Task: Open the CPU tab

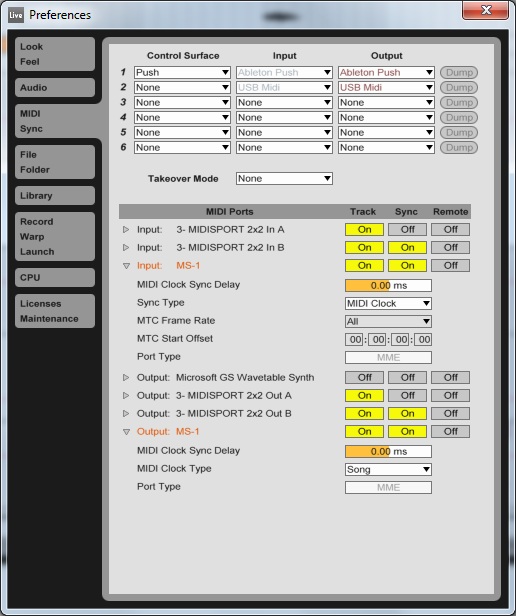Action: pyautogui.click(x=55, y=278)
